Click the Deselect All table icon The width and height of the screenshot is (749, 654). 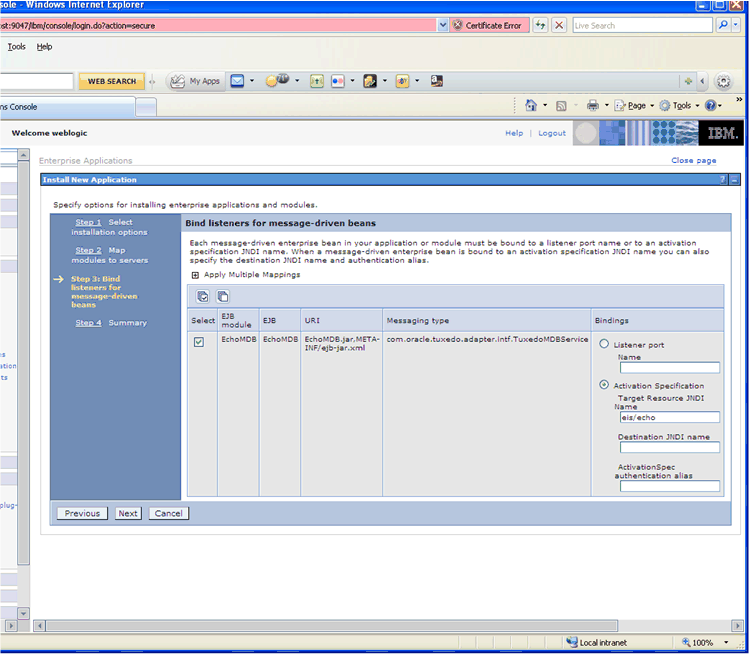pyautogui.click(x=223, y=297)
